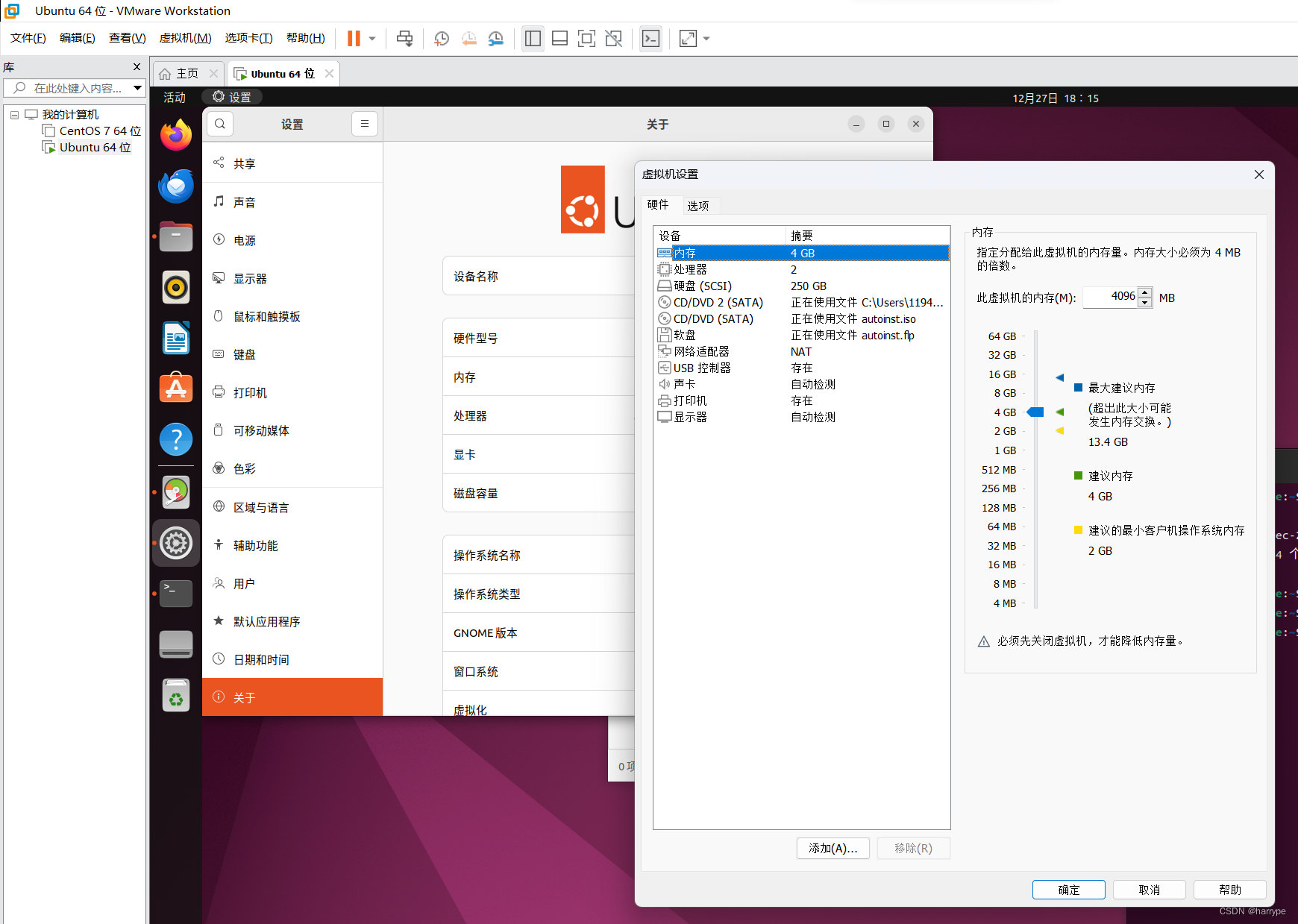Image resolution: width=1298 pixels, height=924 pixels.
Task: Click the stretch guest display icon
Action: (x=688, y=38)
